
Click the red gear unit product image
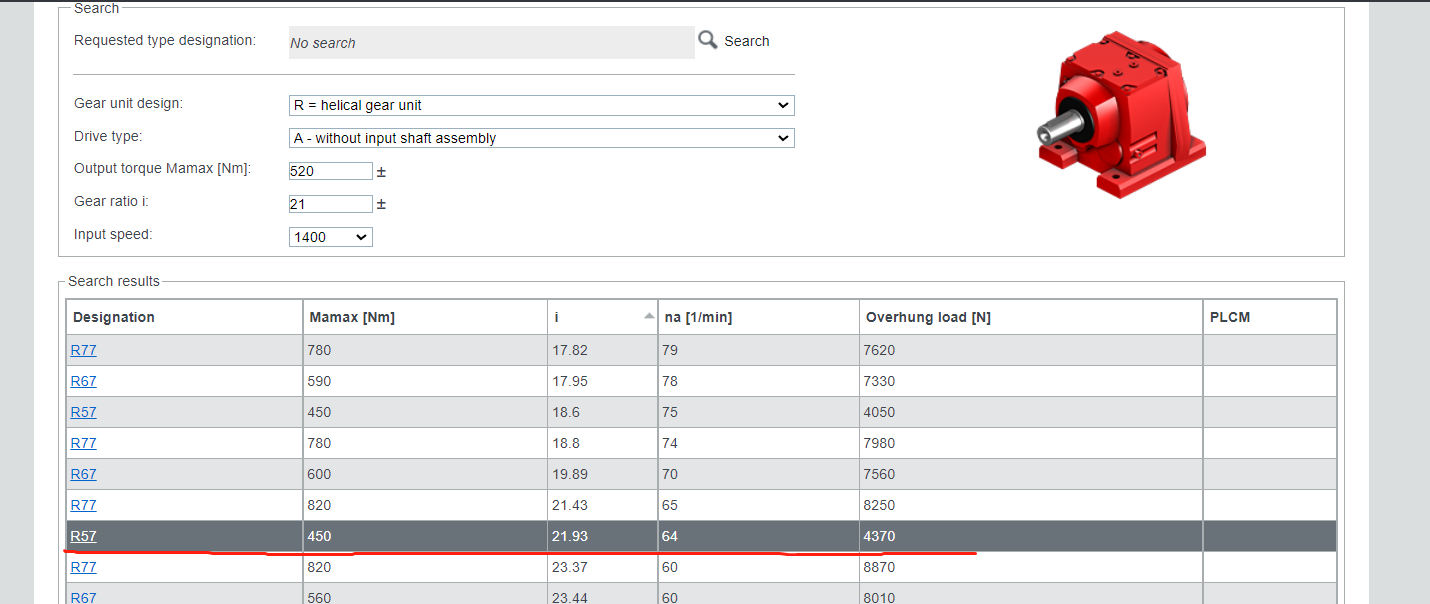click(1120, 113)
